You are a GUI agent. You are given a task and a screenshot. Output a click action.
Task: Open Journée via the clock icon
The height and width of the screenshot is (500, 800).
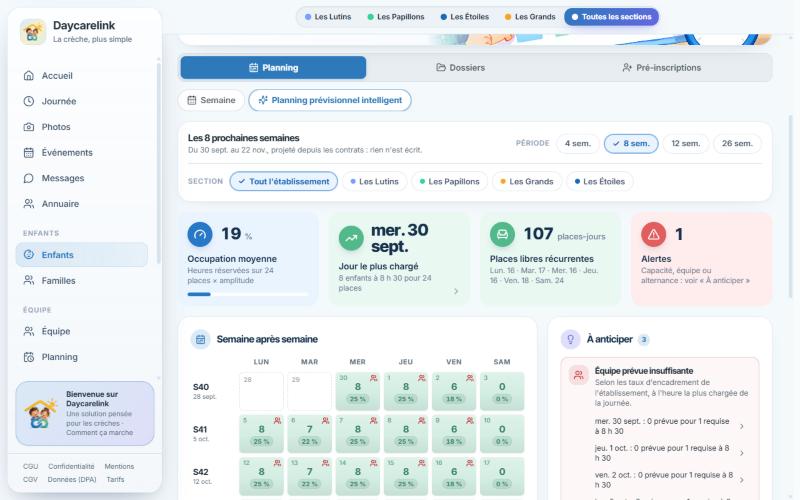29,101
